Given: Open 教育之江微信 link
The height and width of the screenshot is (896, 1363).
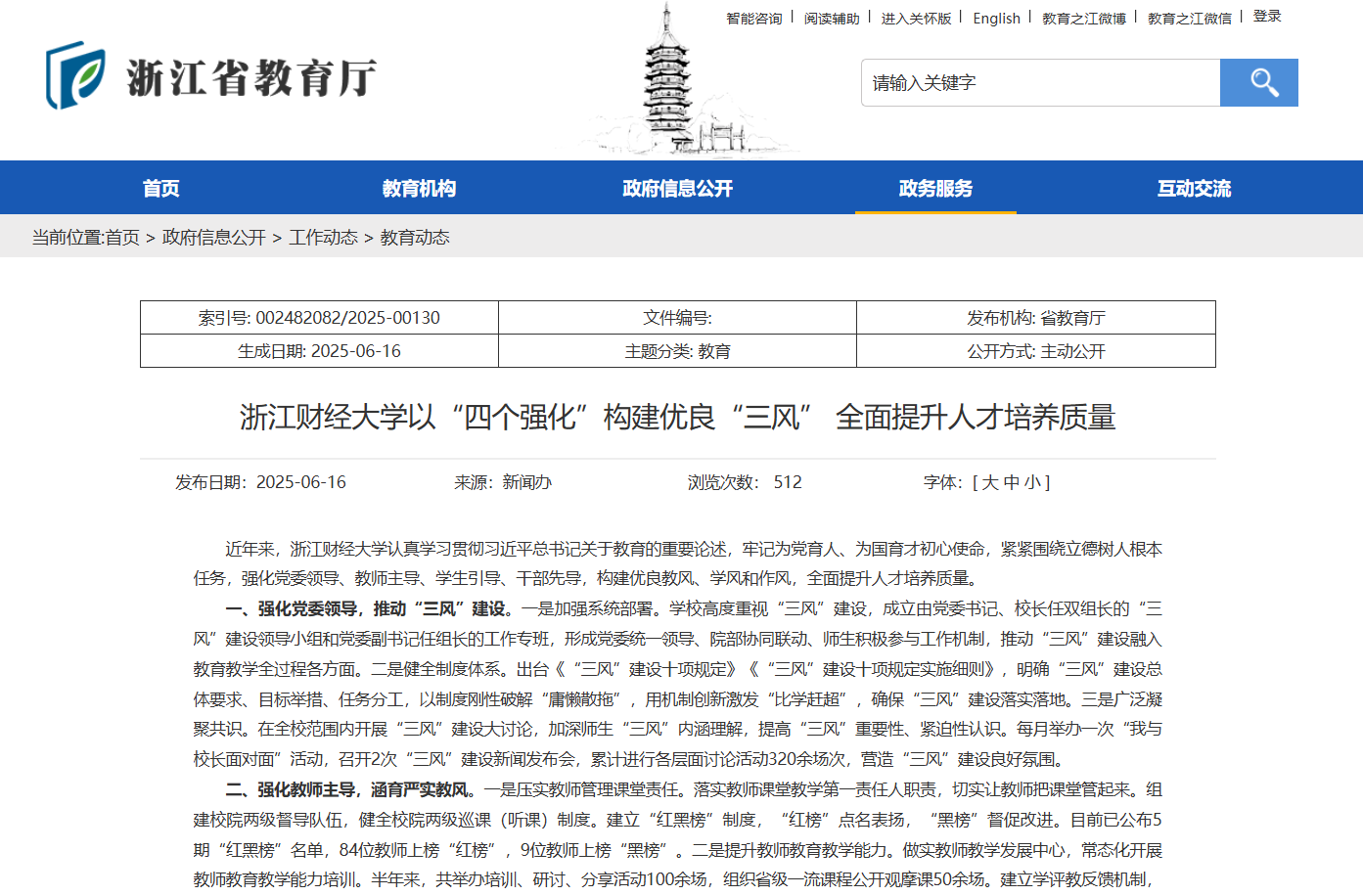Looking at the screenshot, I should coord(1190,19).
